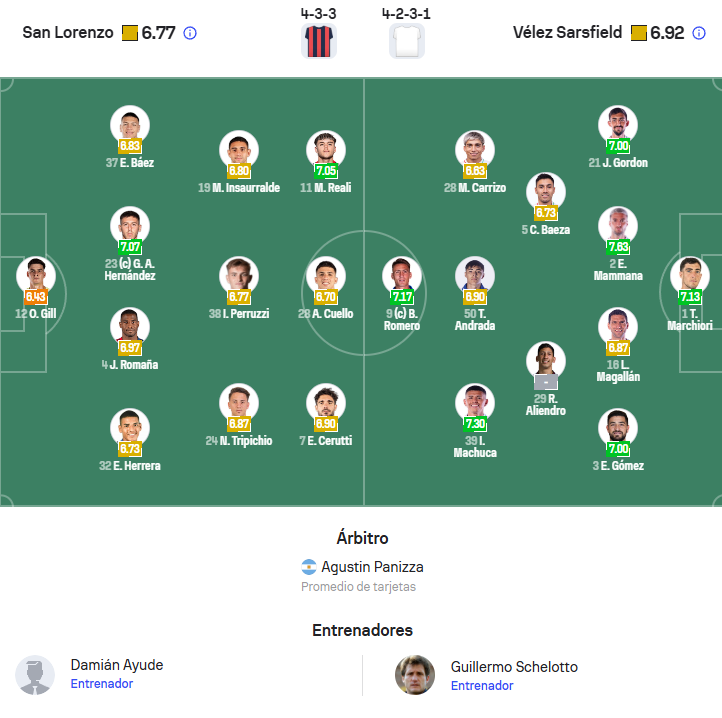Open coach Guillermo Schelotto's profile

click(x=514, y=666)
